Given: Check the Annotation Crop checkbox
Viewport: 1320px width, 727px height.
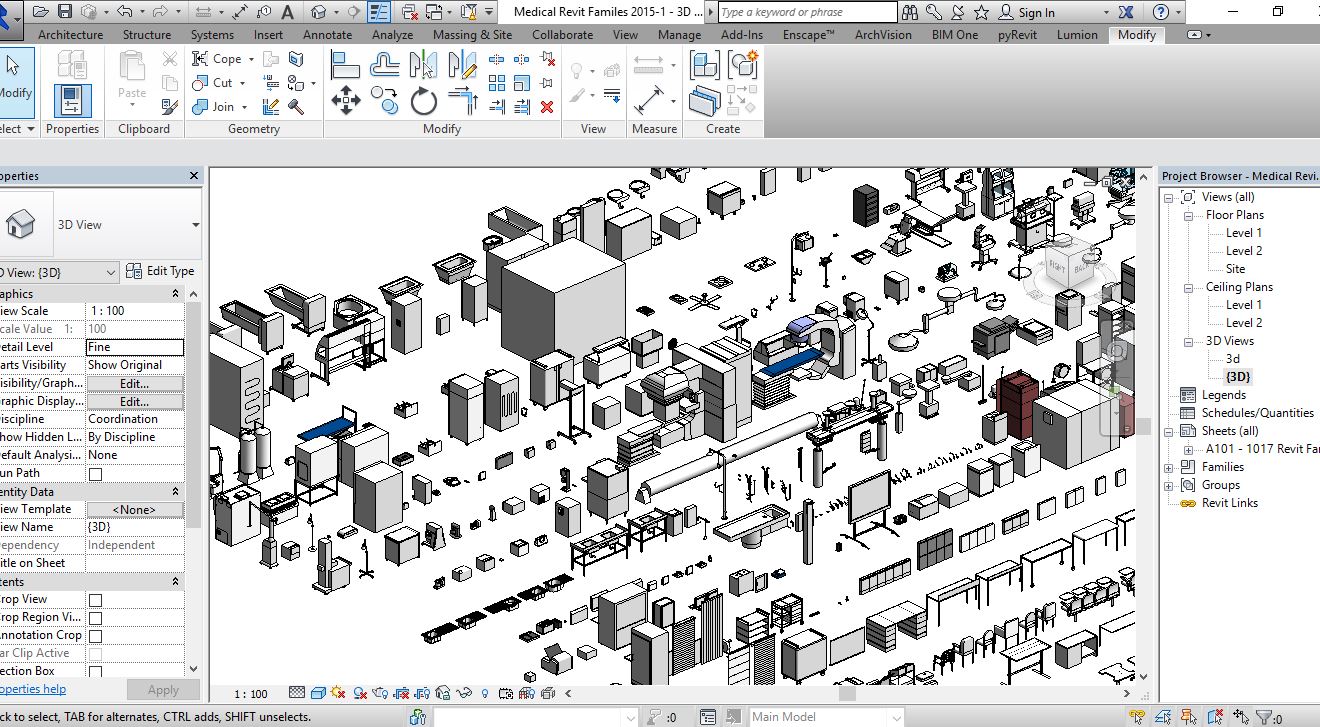Looking at the screenshot, I should (x=96, y=636).
